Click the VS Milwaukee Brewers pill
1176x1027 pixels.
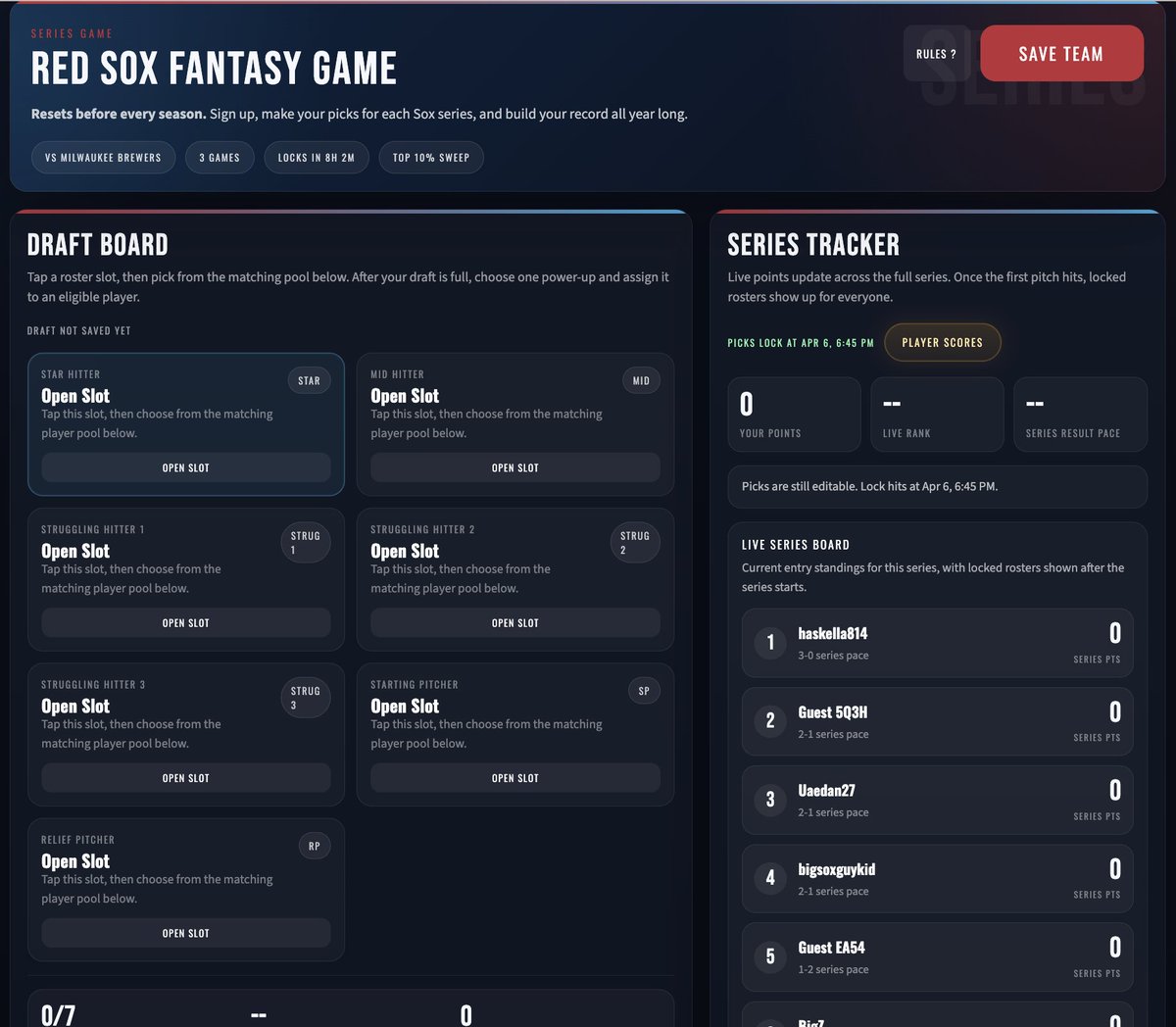[103, 158]
